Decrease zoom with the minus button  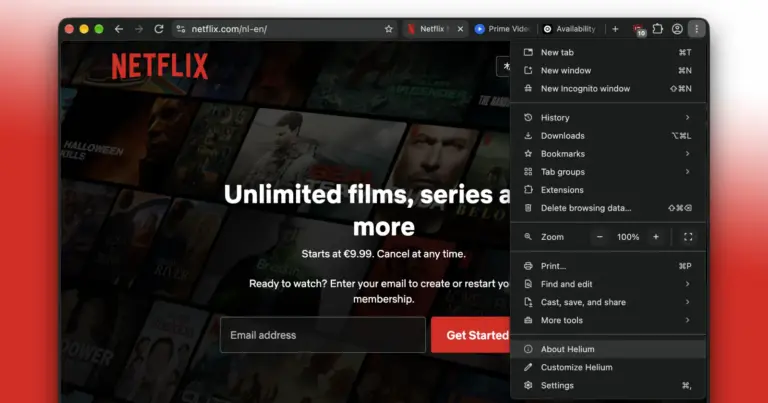[600, 237]
